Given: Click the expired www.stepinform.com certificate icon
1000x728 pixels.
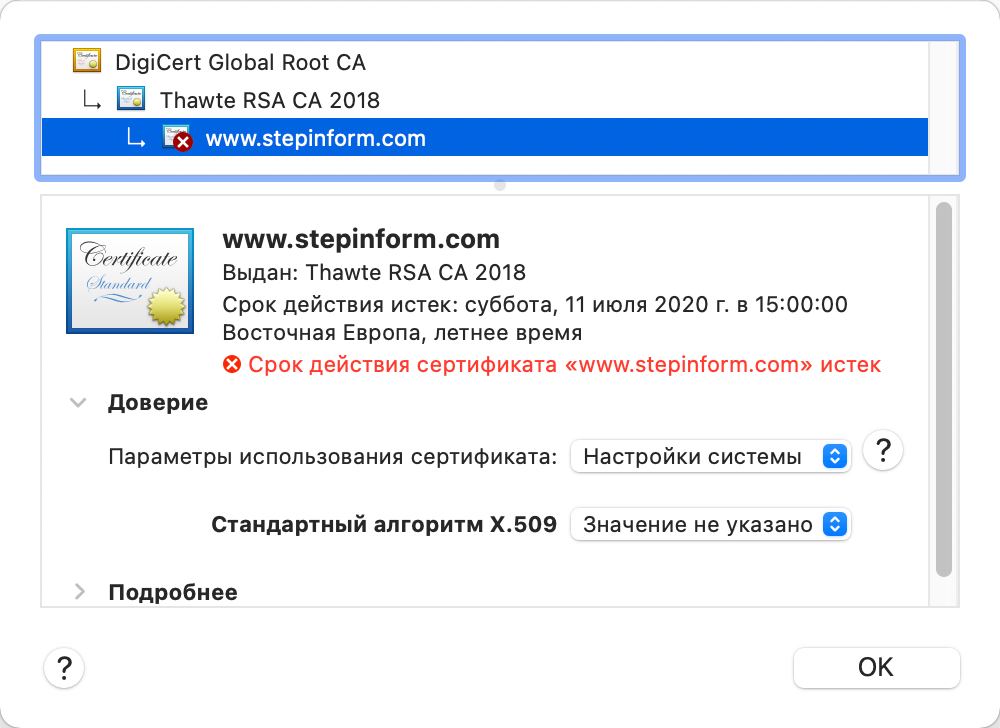Looking at the screenshot, I should 177,138.
